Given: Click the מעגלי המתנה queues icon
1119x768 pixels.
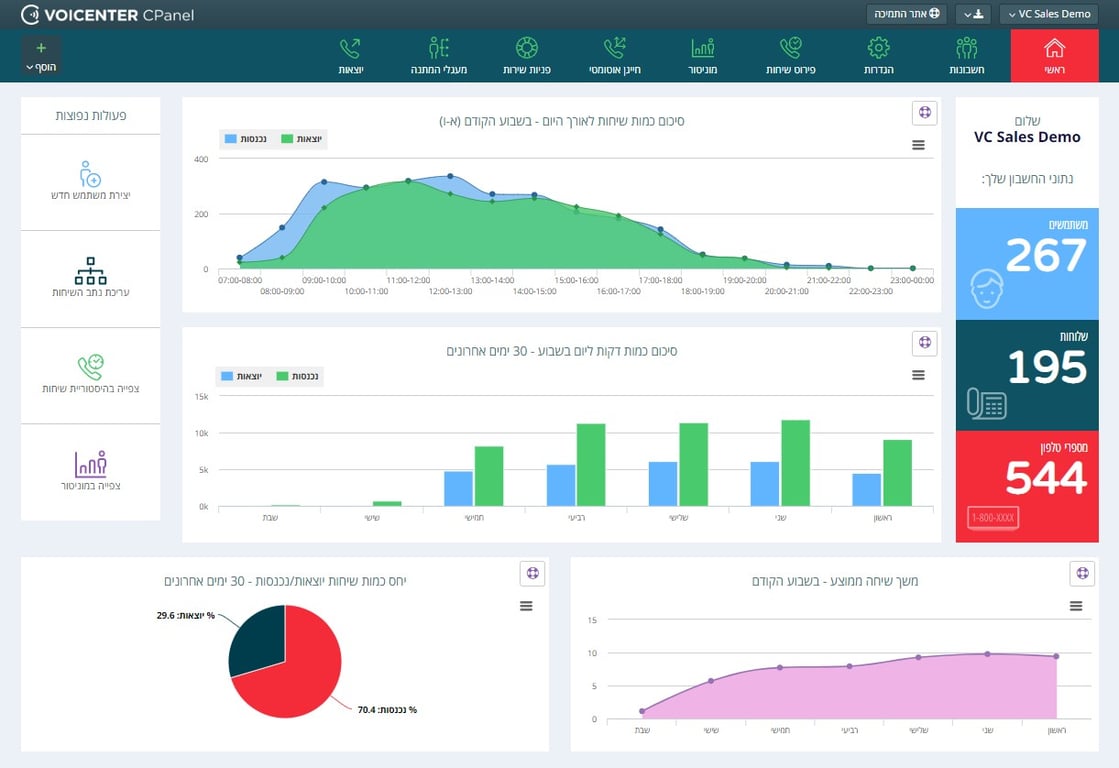Looking at the screenshot, I should pos(439,48).
